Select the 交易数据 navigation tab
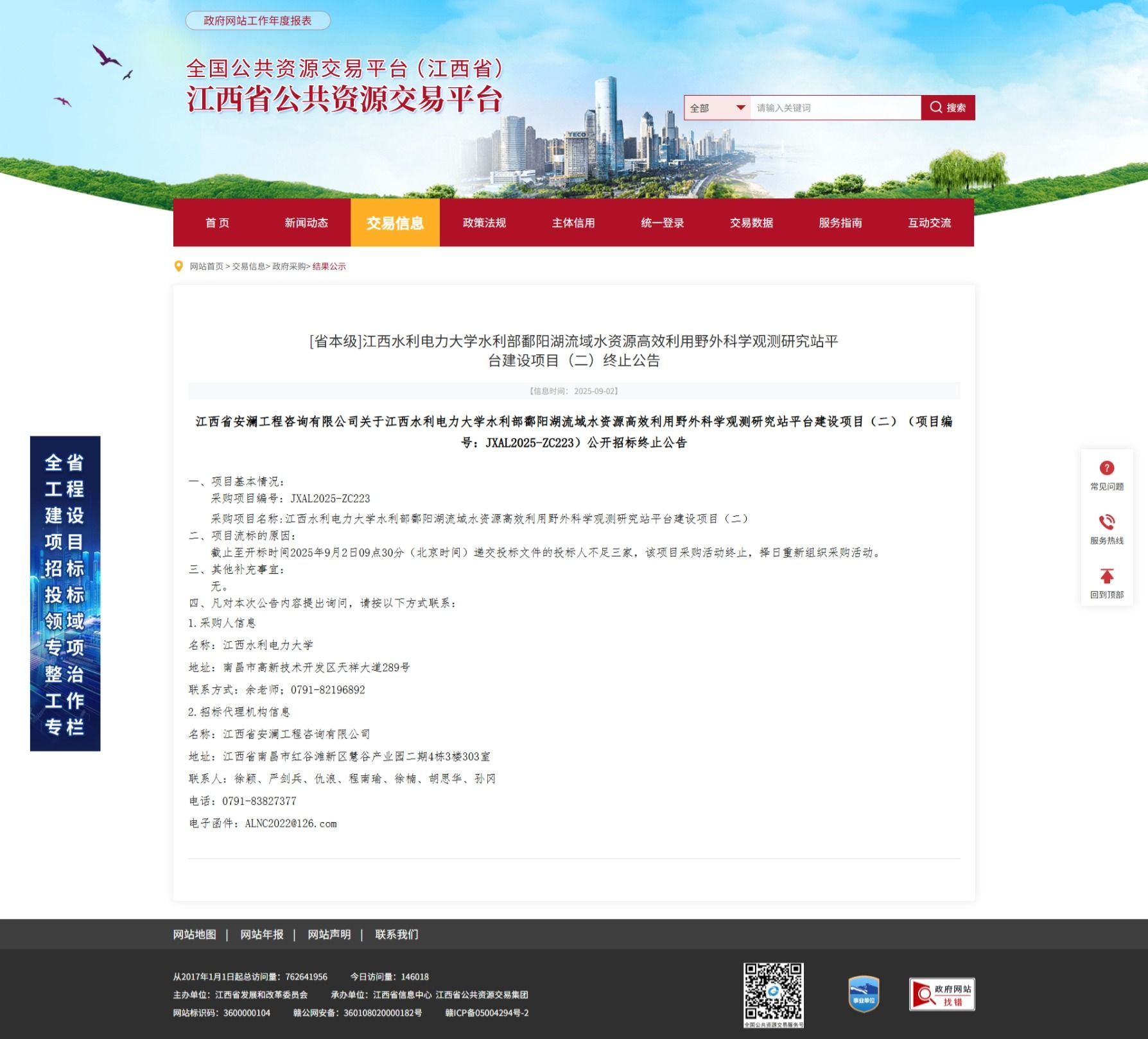 751,223
